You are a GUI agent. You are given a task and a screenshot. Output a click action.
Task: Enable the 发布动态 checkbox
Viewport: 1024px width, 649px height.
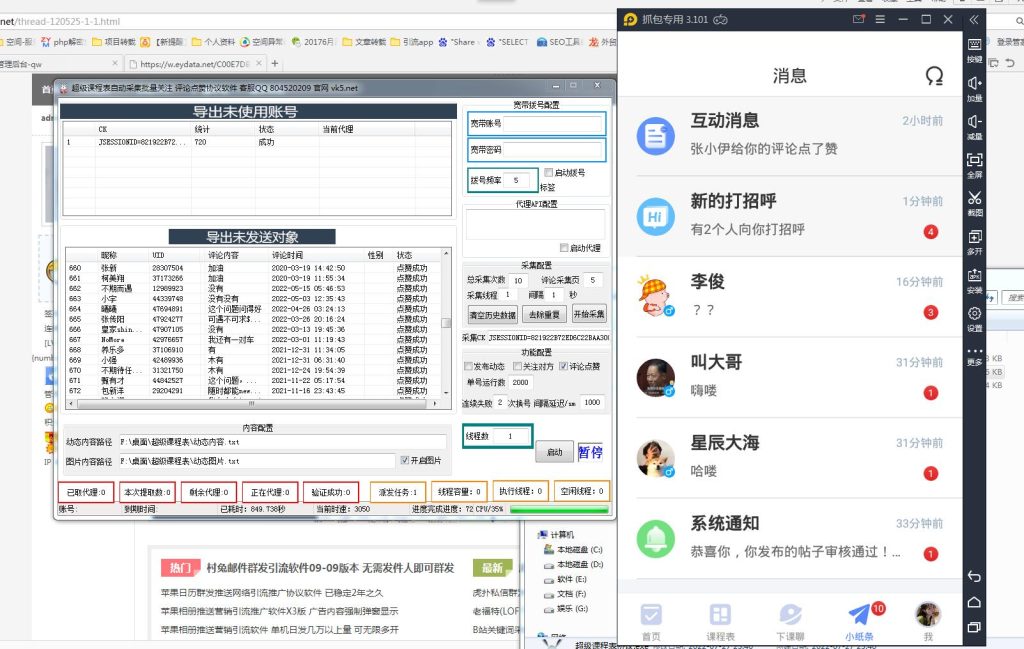point(468,366)
